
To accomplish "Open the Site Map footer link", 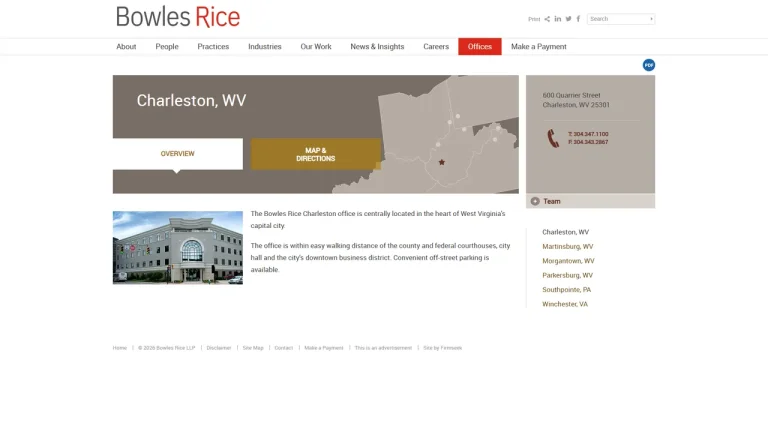I will (253, 348).
